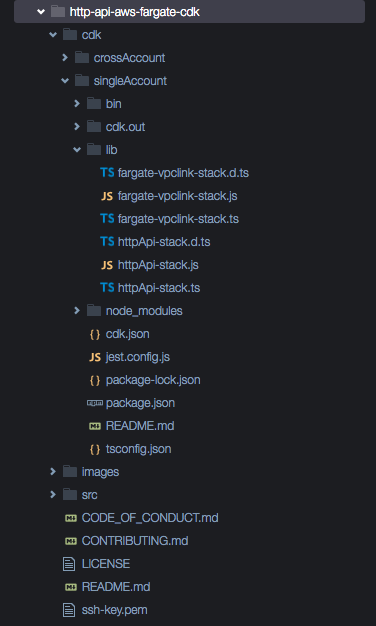
Task: Open CONTRIBUTING.md file
Action: pos(135,541)
